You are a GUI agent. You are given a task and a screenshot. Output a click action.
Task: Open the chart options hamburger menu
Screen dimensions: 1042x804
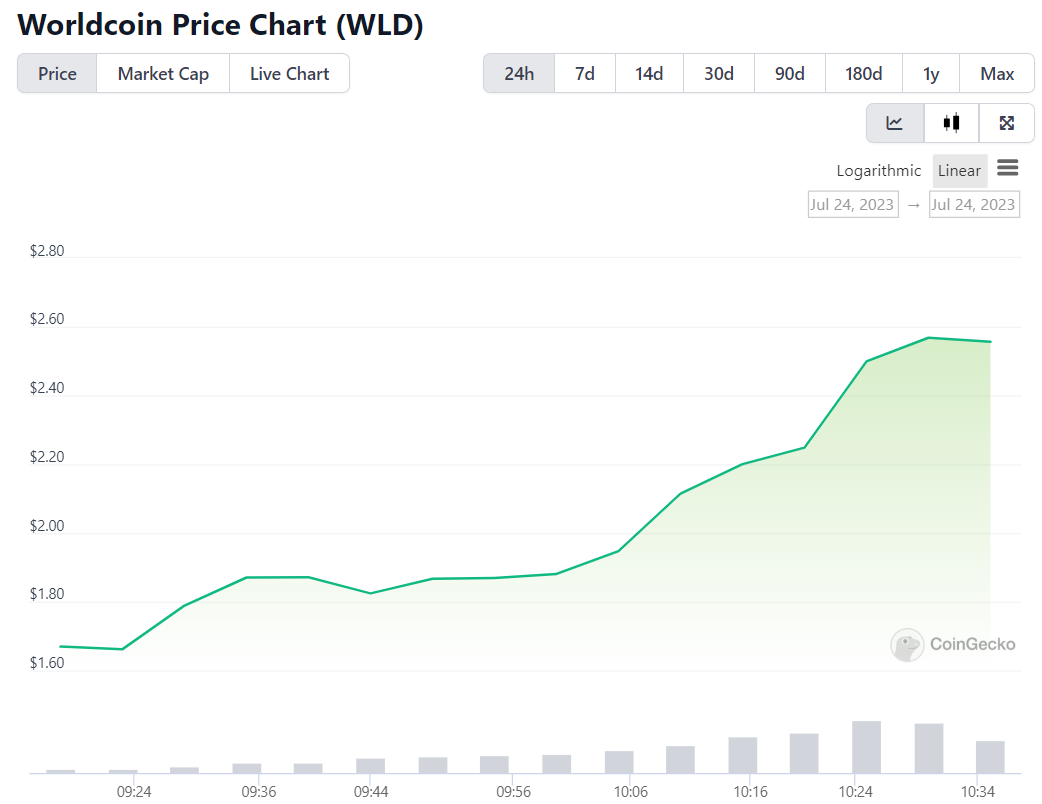(1007, 169)
